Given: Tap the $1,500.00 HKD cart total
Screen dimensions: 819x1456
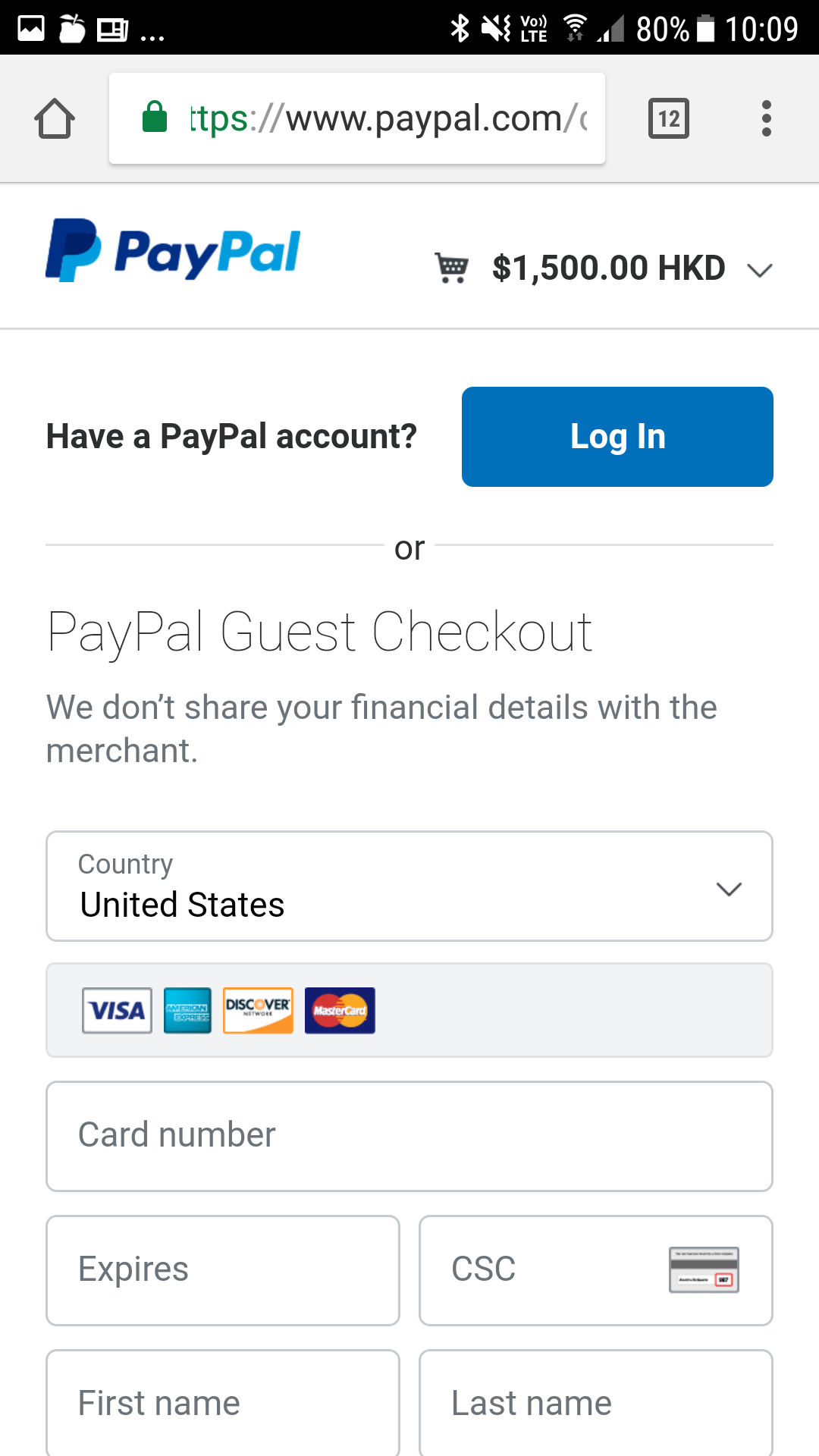Looking at the screenshot, I should (x=608, y=268).
